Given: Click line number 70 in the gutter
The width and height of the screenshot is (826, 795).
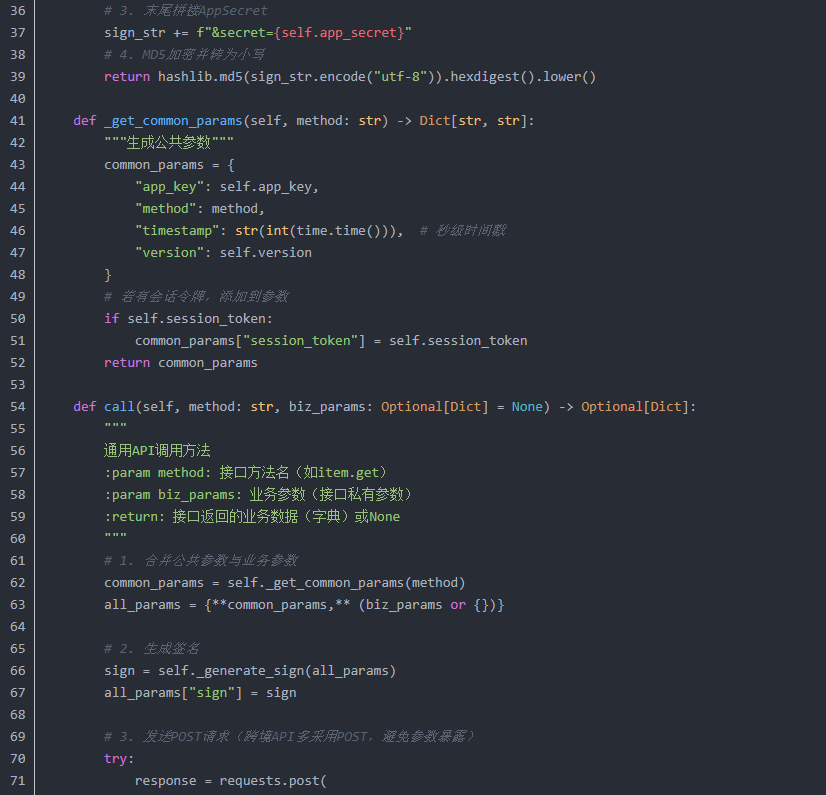Looking at the screenshot, I should [16, 759].
